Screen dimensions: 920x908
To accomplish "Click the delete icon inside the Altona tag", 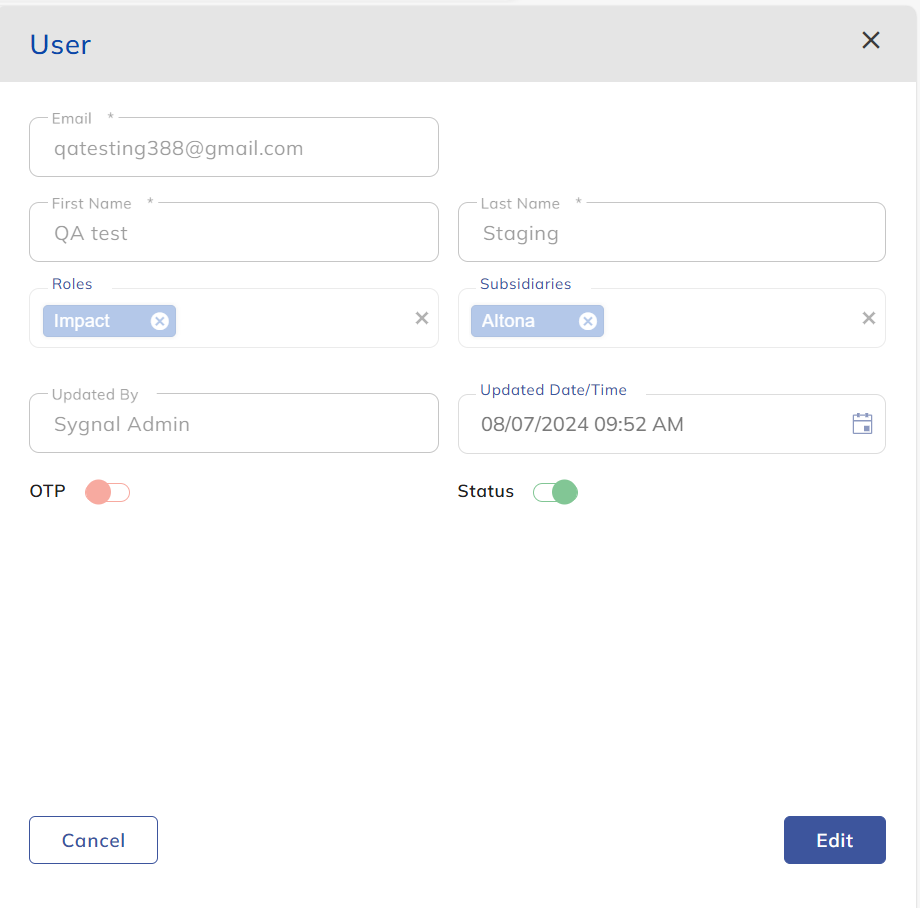I will click(588, 321).
